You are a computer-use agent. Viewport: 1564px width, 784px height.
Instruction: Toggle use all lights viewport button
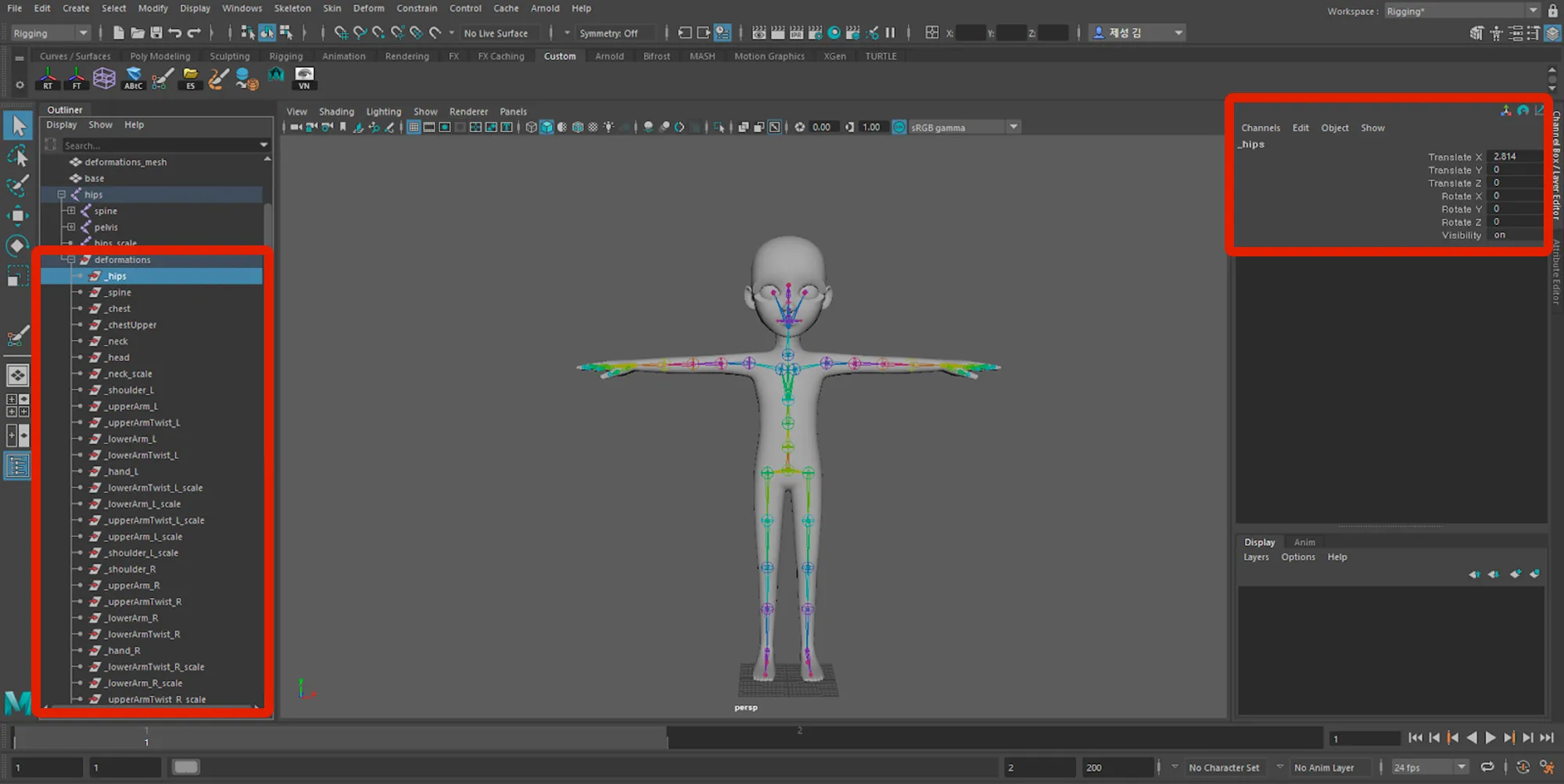coord(608,127)
